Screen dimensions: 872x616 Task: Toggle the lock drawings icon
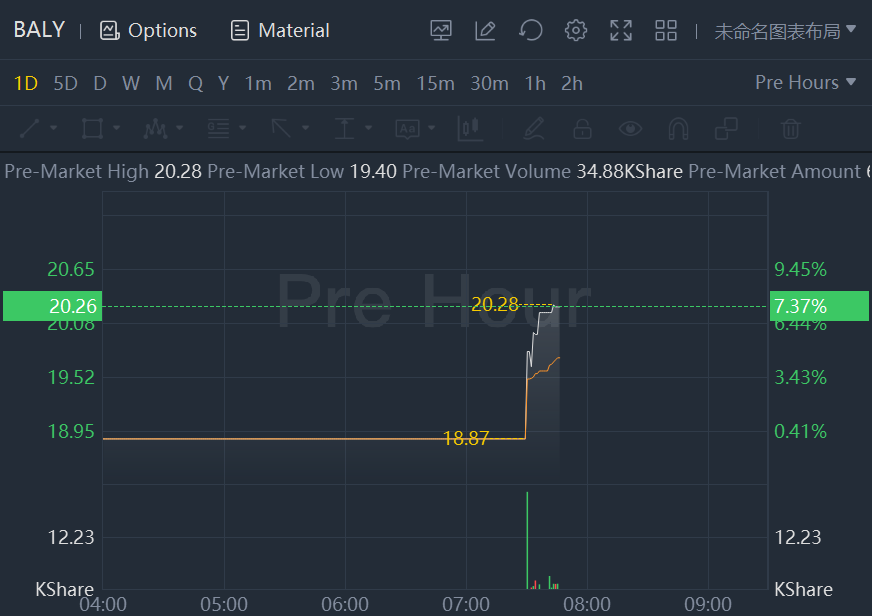coord(582,128)
